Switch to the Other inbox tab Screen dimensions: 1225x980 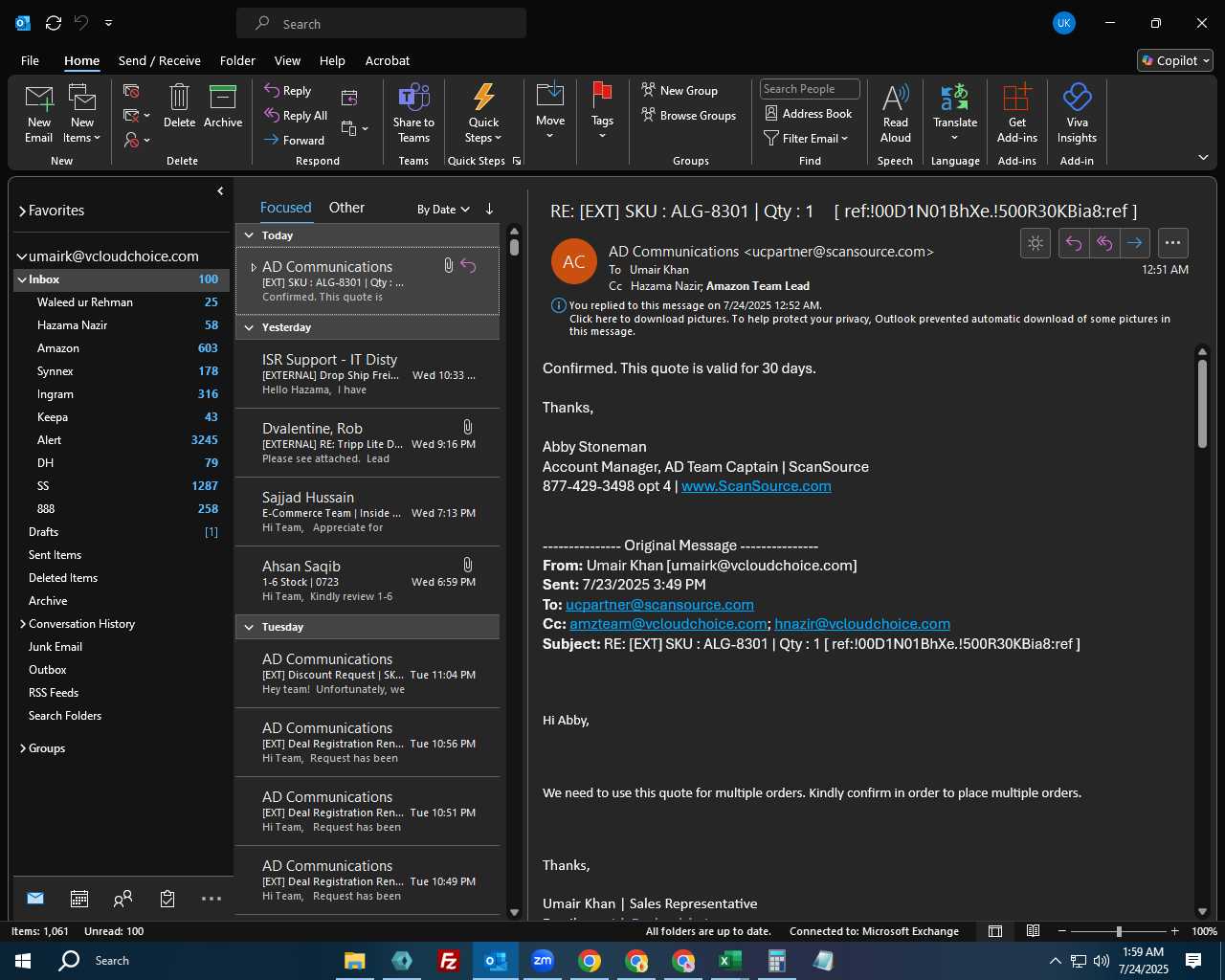346,208
